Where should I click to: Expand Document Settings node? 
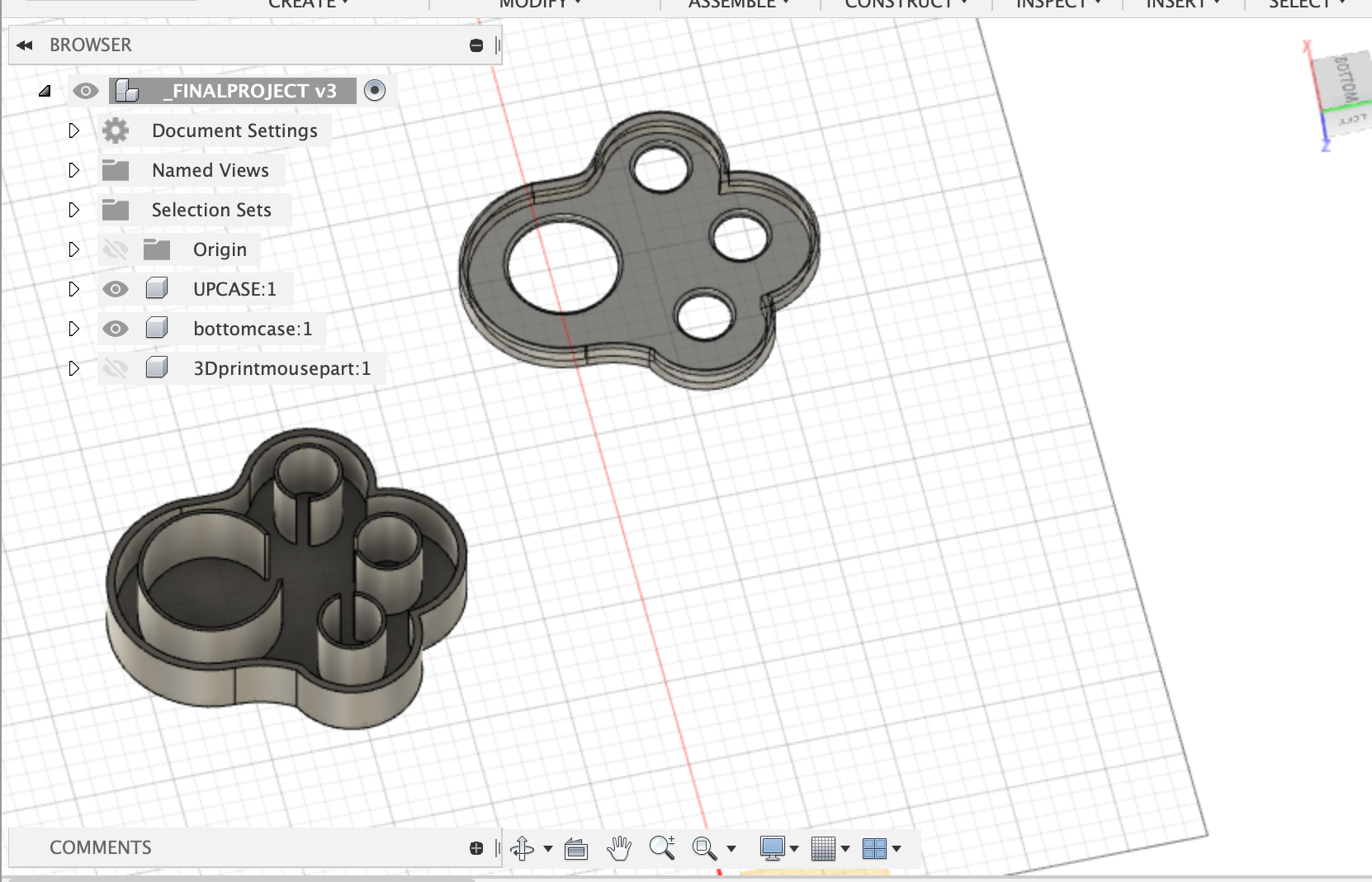tap(73, 130)
